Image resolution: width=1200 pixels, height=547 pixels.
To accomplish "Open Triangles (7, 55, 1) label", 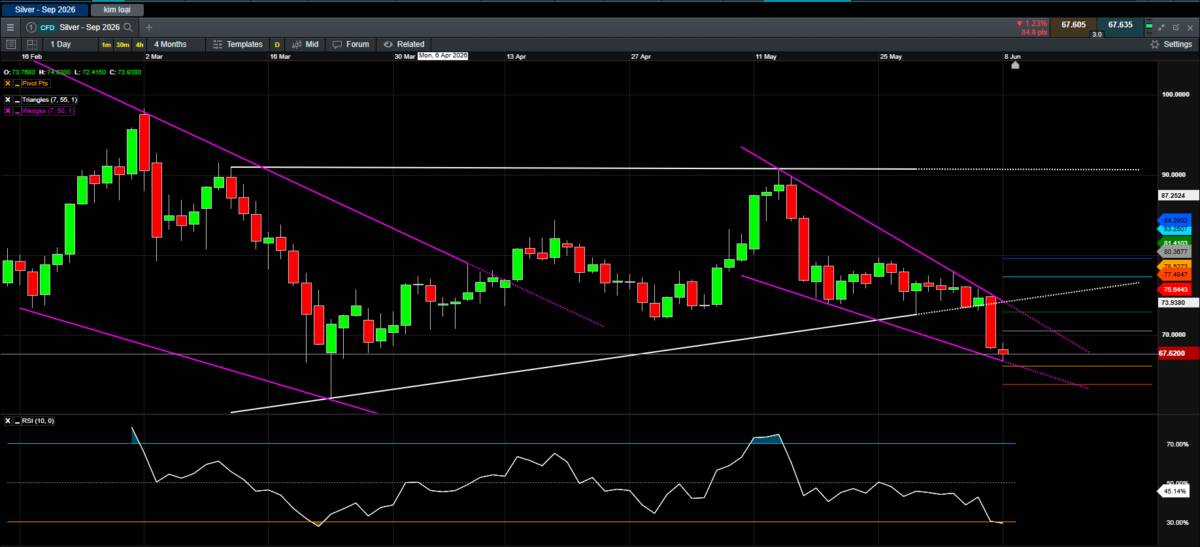I will pos(50,100).
